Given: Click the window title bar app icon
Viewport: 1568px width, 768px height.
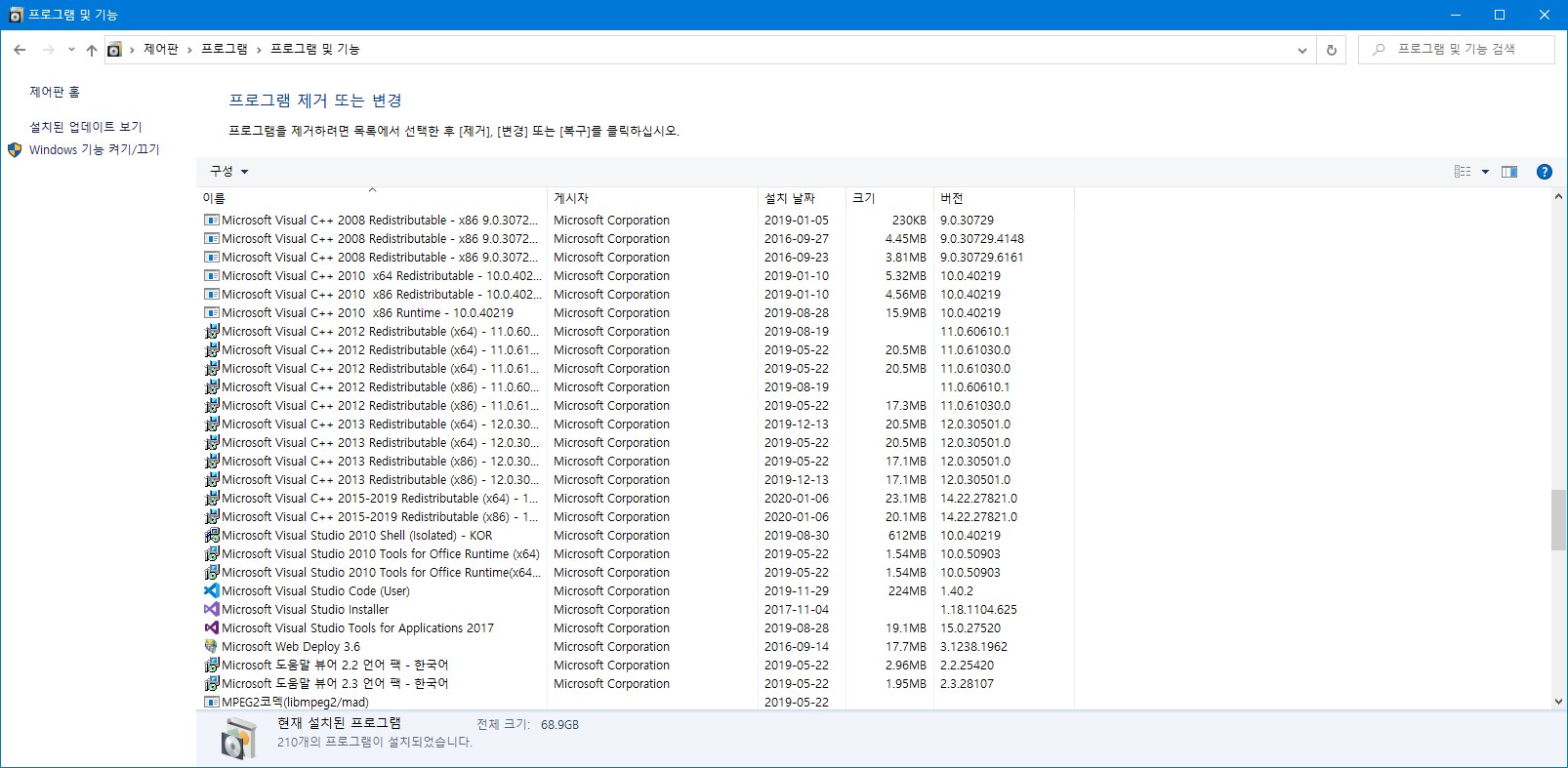Looking at the screenshot, I should point(15,15).
